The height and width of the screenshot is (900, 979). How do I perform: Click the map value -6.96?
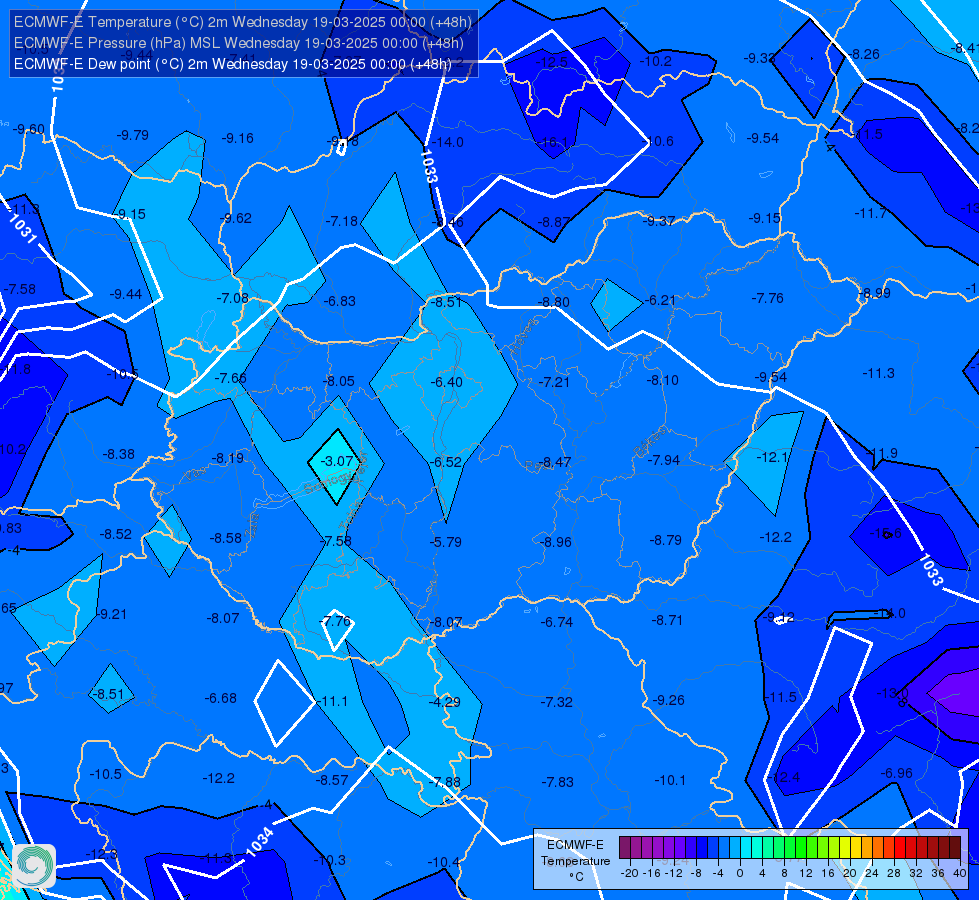click(897, 773)
